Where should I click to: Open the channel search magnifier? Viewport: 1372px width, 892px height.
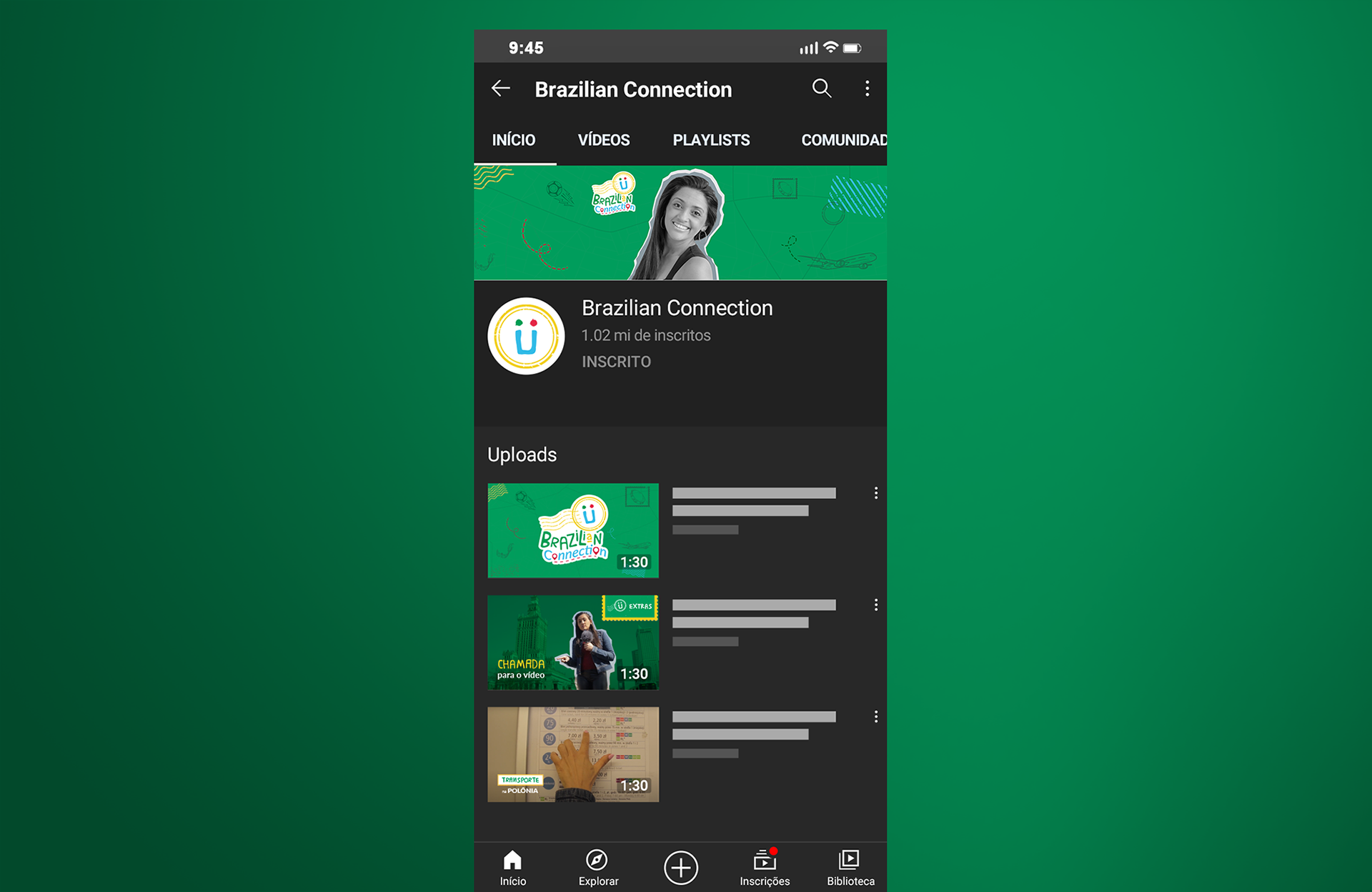pos(822,89)
